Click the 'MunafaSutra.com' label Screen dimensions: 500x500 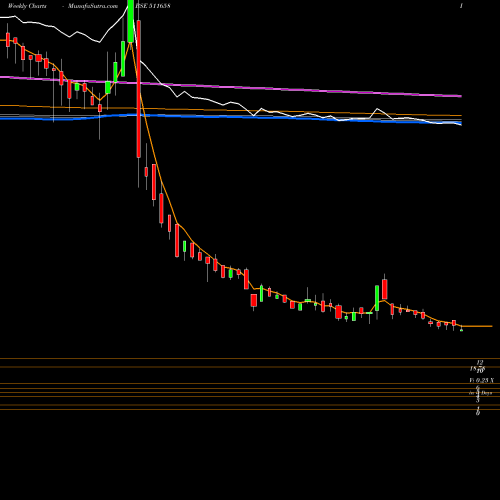click(x=93, y=6)
